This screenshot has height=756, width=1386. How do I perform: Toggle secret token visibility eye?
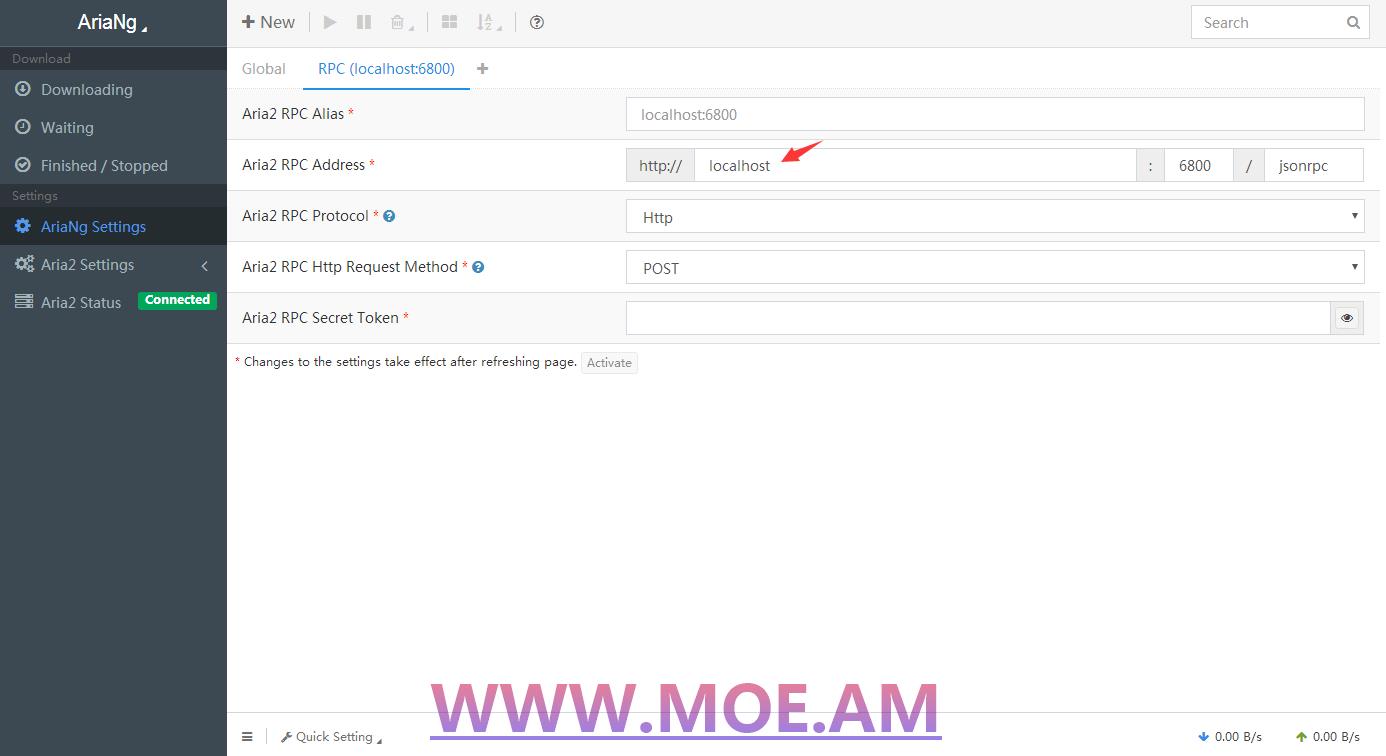point(1347,318)
